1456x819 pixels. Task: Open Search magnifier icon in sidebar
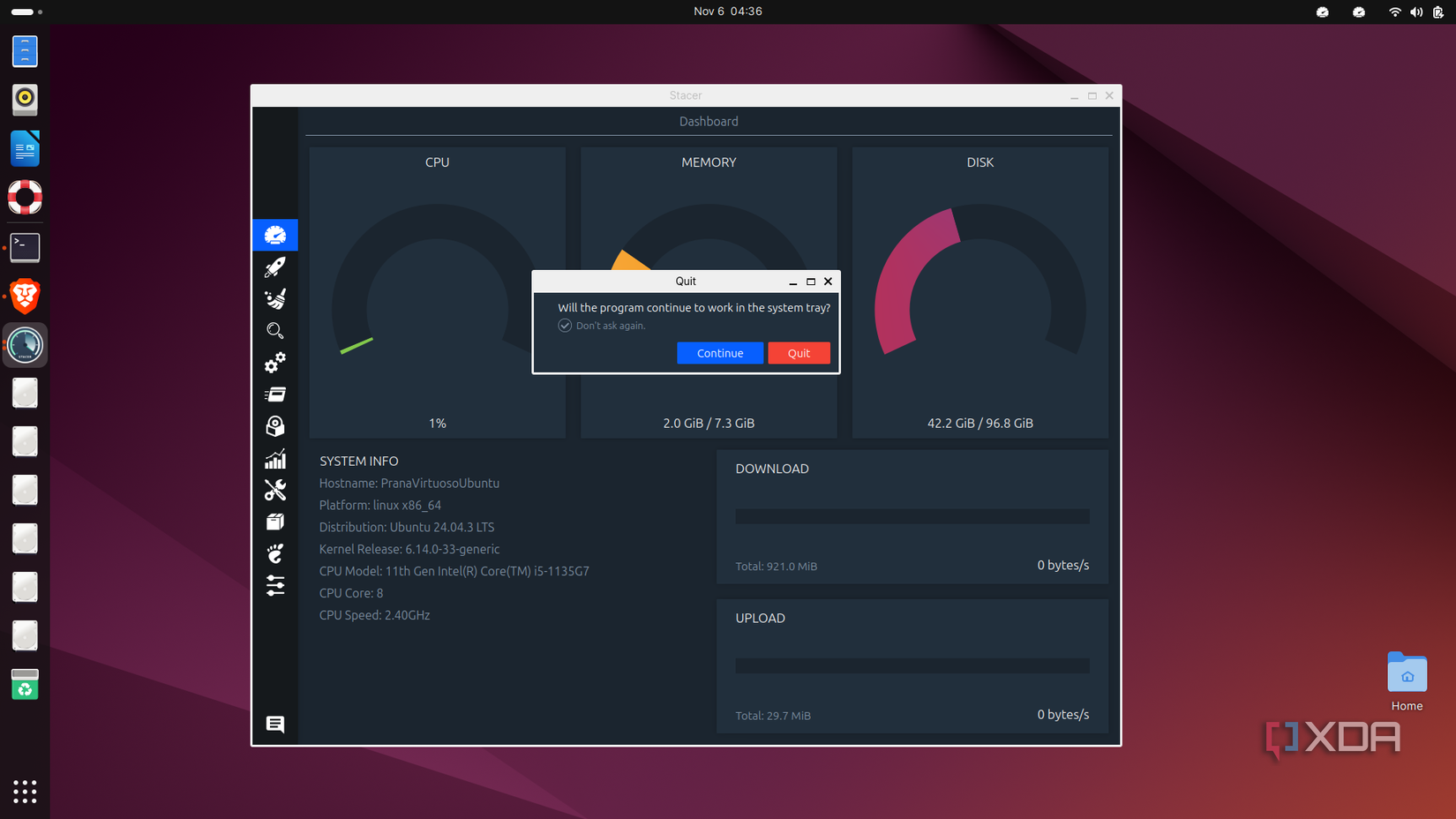pos(275,331)
